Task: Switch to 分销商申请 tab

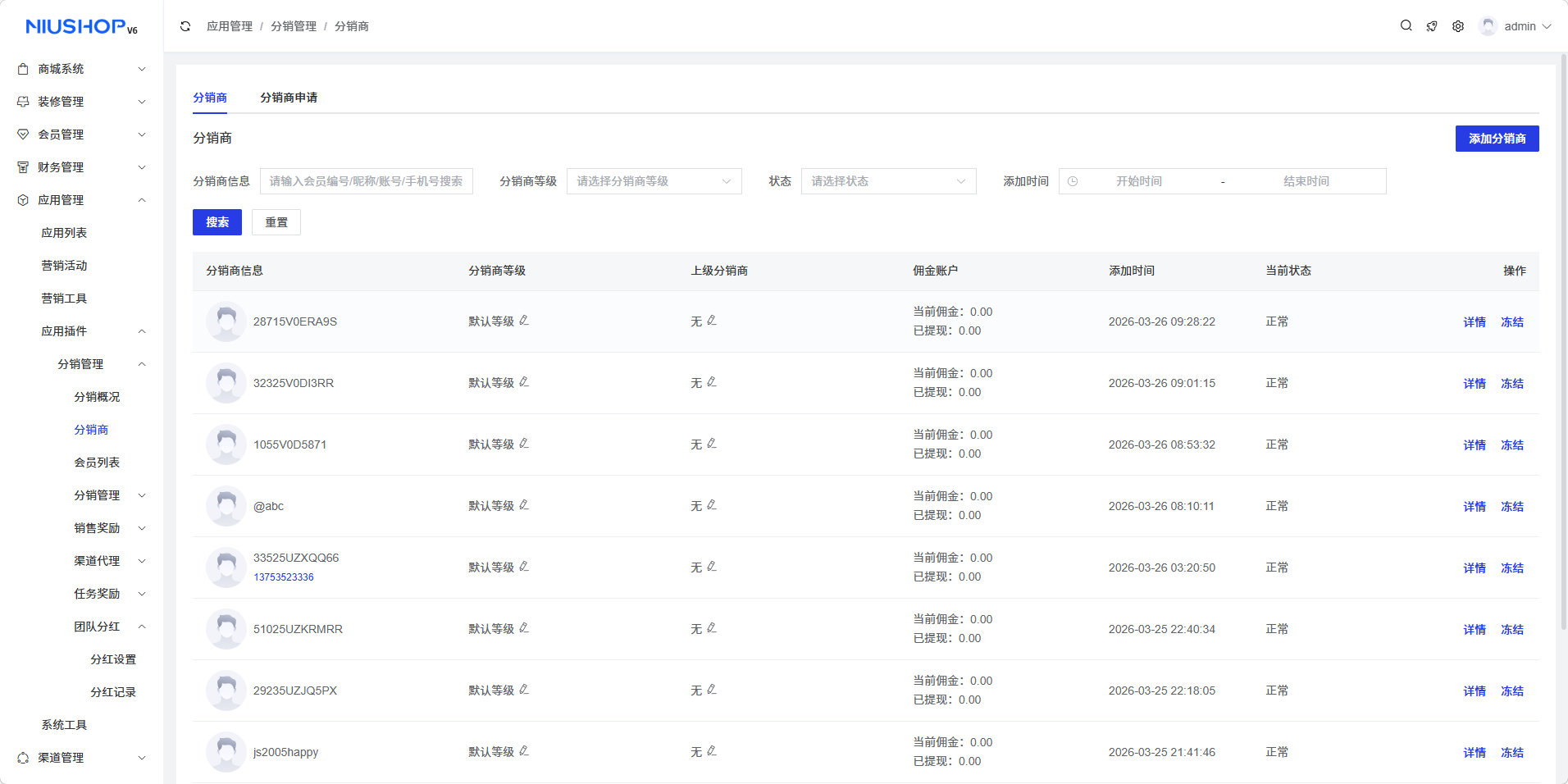Action: click(289, 98)
